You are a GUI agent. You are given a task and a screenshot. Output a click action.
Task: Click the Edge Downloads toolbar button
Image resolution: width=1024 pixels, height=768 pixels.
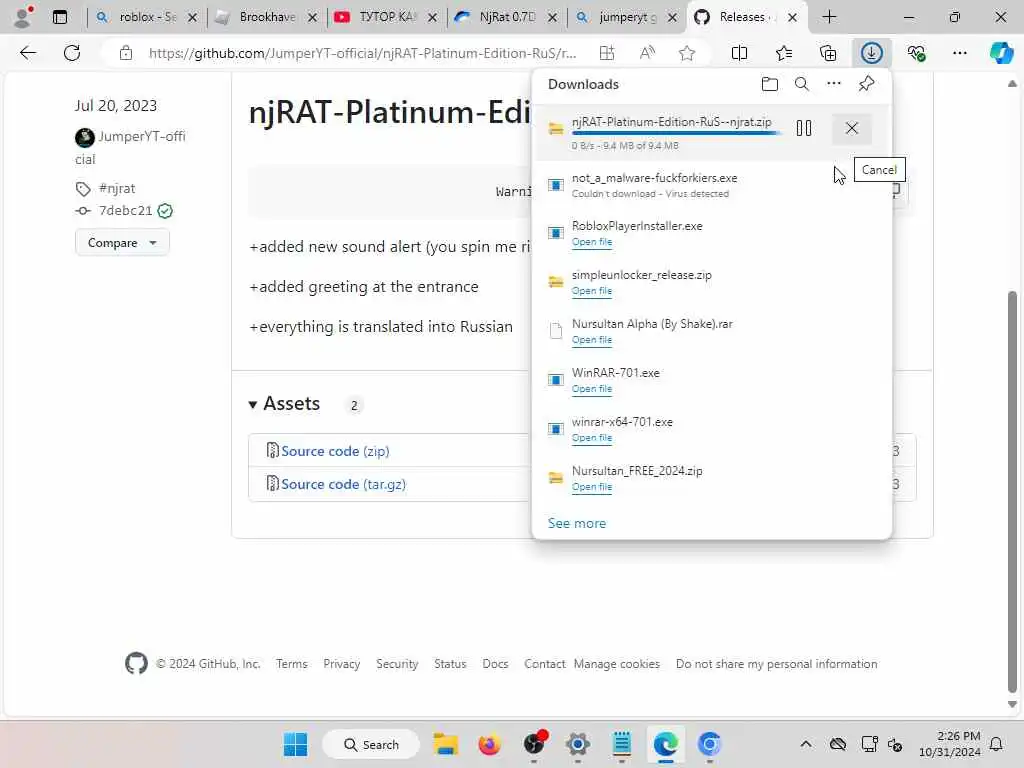pos(871,53)
